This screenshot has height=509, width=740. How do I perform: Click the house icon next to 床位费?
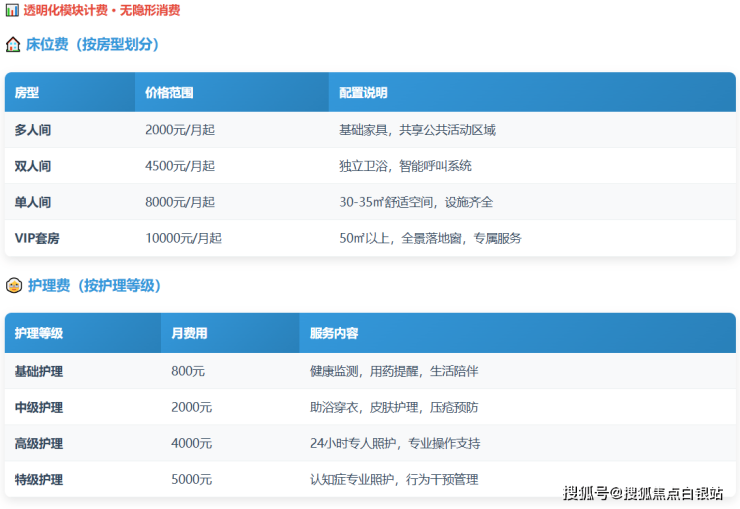(x=13, y=45)
